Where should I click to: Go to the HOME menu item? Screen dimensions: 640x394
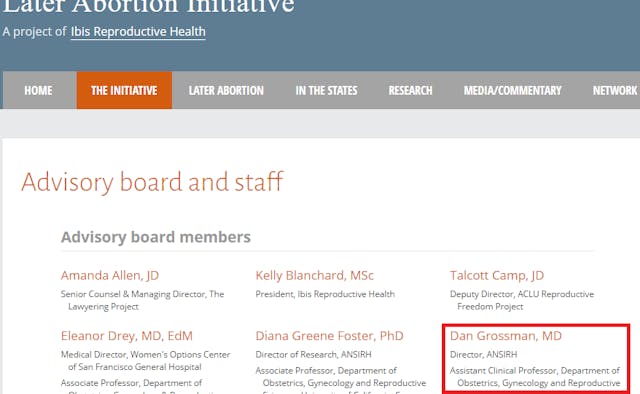pos(38,90)
